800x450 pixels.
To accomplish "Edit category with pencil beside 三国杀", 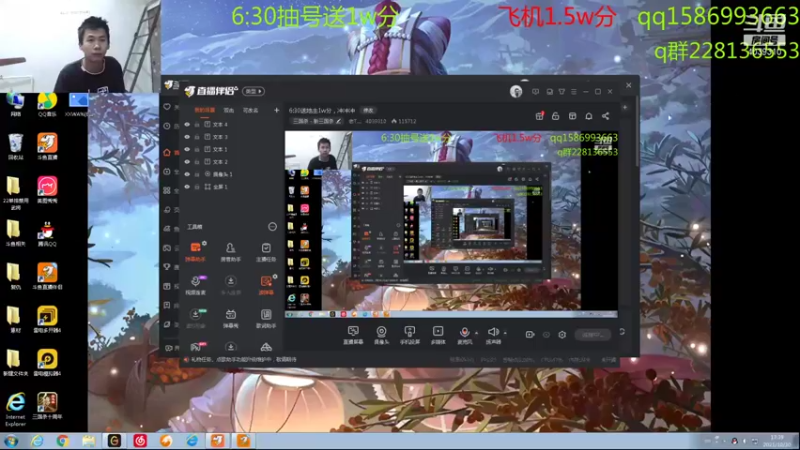I will tap(338, 121).
